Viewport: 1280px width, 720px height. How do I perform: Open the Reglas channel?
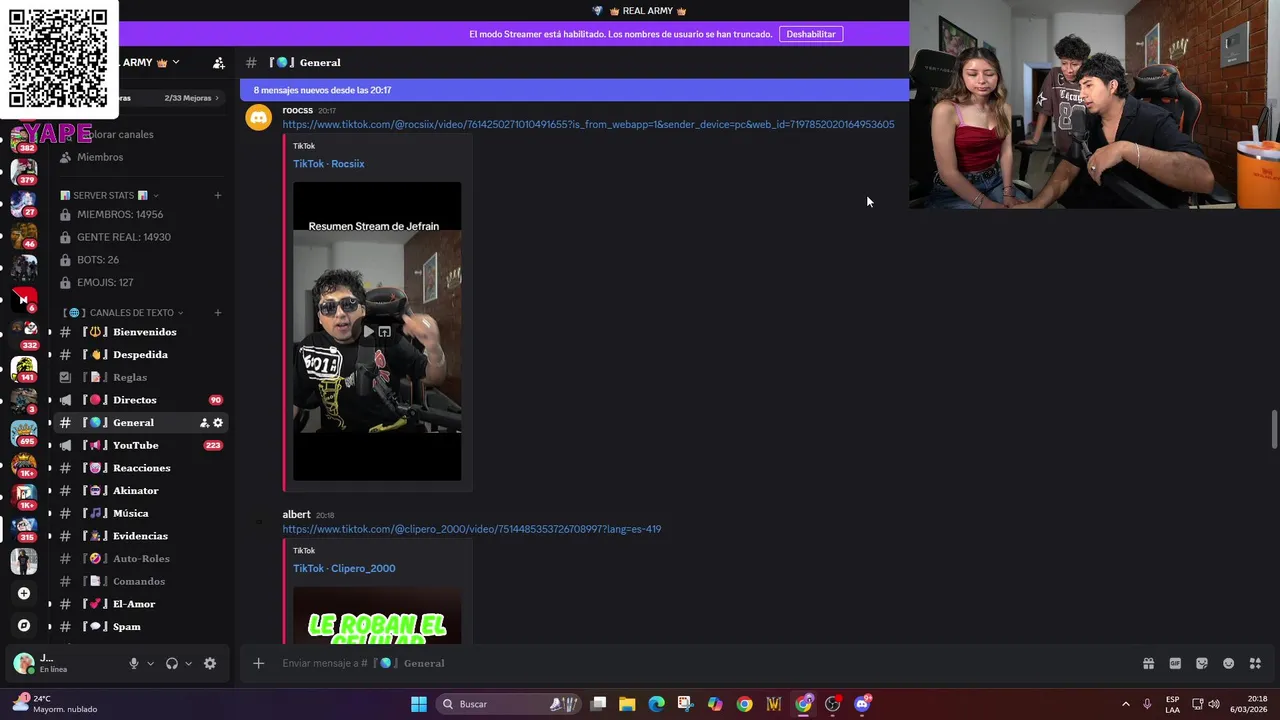point(140,377)
